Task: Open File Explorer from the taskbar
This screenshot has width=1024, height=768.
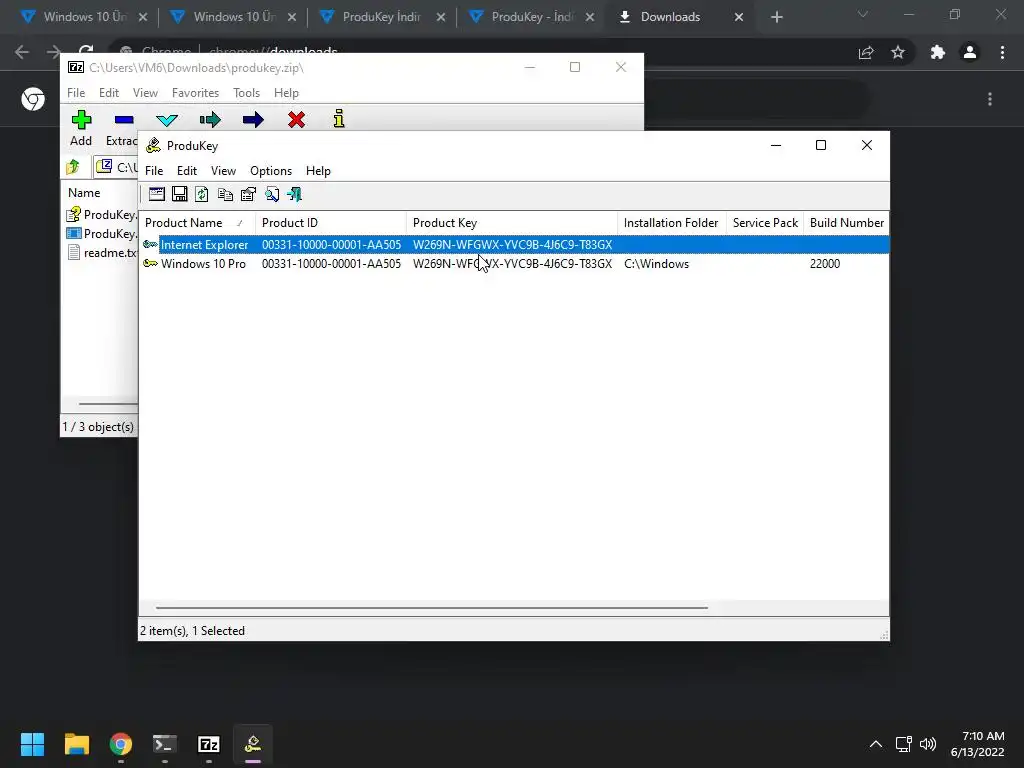Action: (76, 744)
